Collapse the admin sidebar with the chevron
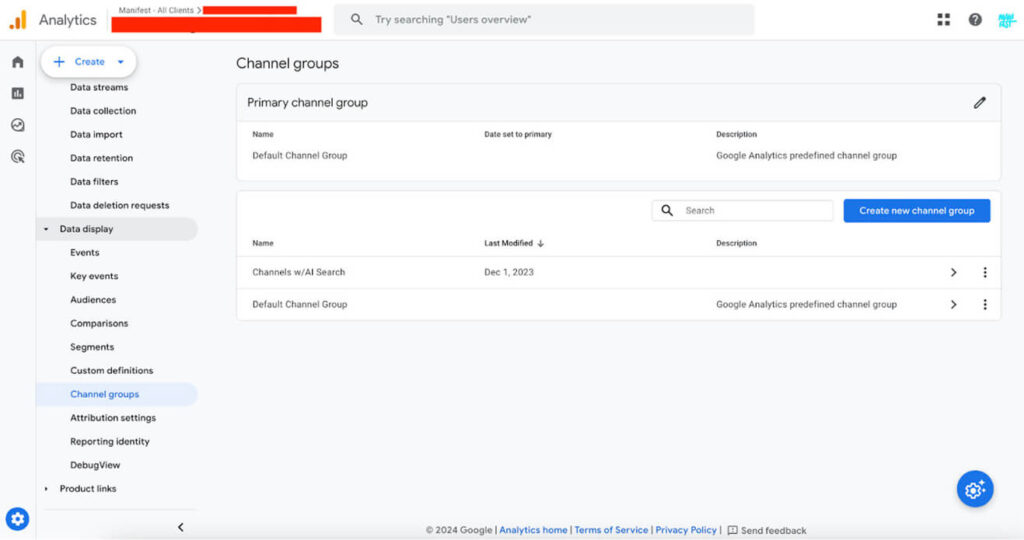The width and height of the screenshot is (1024, 540). (x=181, y=527)
